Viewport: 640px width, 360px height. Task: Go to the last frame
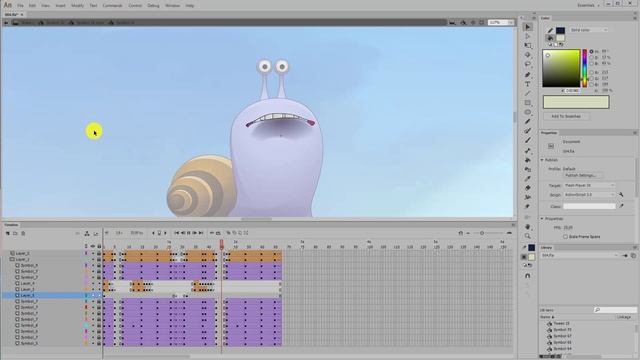(x=201, y=233)
